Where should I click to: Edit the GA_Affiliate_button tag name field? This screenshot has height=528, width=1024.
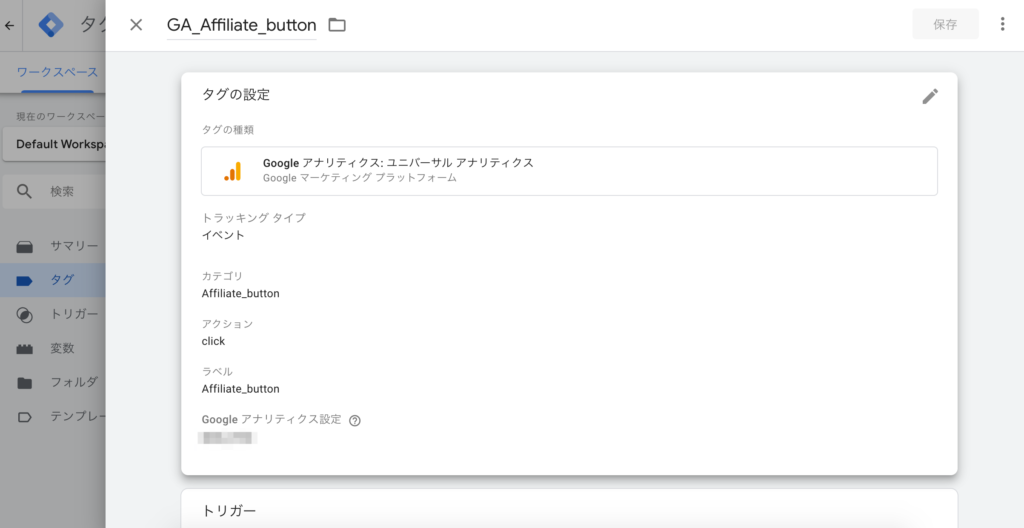point(241,25)
